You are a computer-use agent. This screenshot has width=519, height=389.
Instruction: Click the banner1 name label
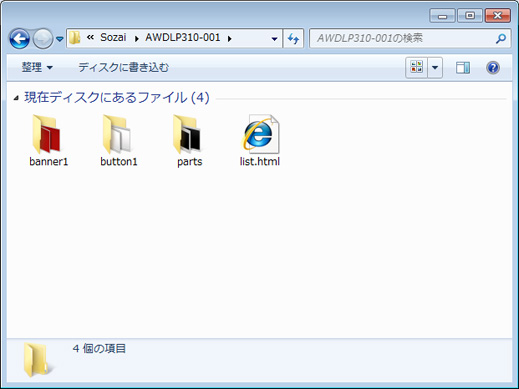click(x=49, y=162)
